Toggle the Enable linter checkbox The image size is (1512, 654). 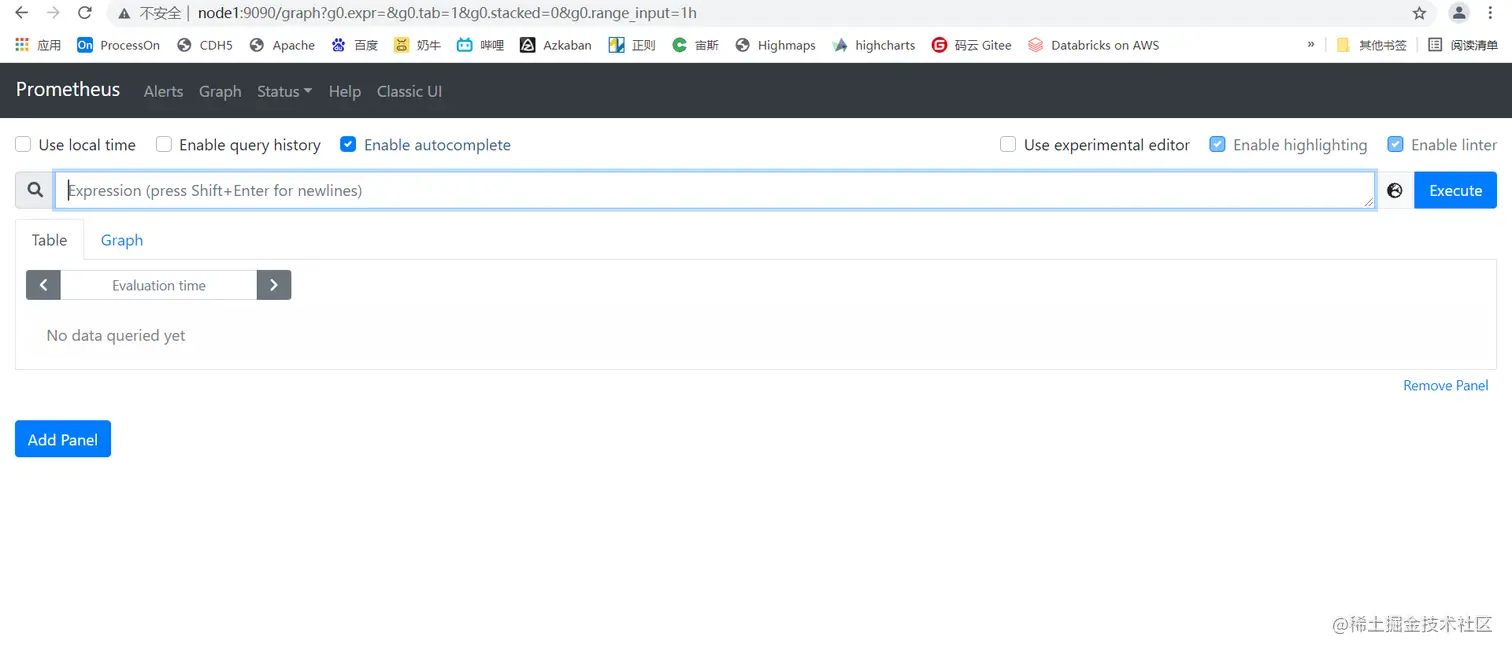[1395, 145]
